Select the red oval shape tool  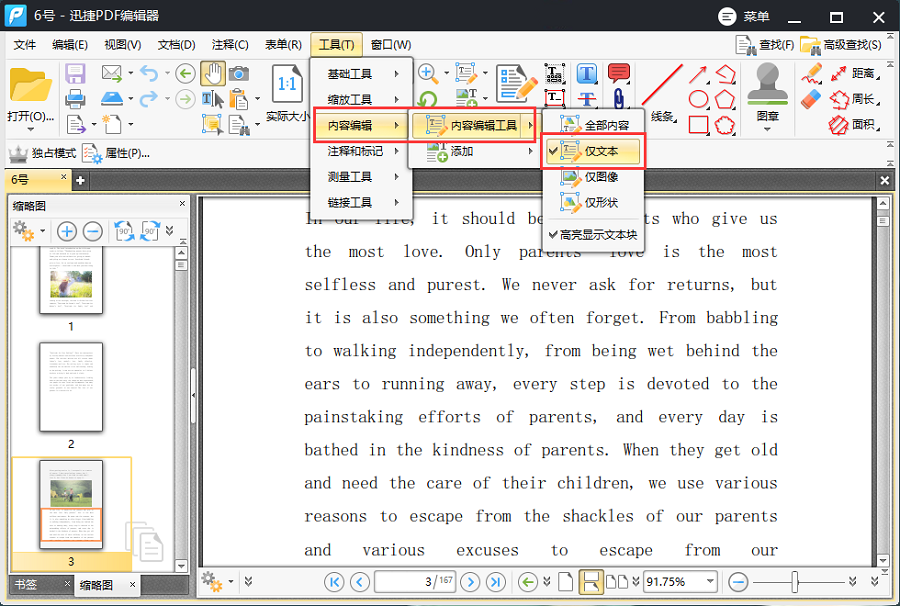(x=698, y=99)
